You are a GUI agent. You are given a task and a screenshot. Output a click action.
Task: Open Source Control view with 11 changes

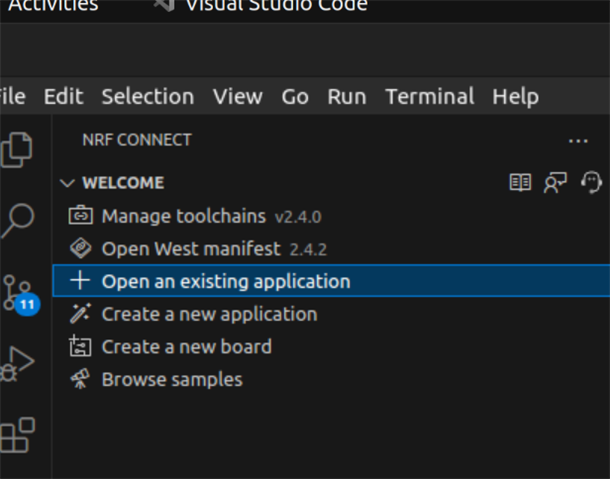point(19,295)
